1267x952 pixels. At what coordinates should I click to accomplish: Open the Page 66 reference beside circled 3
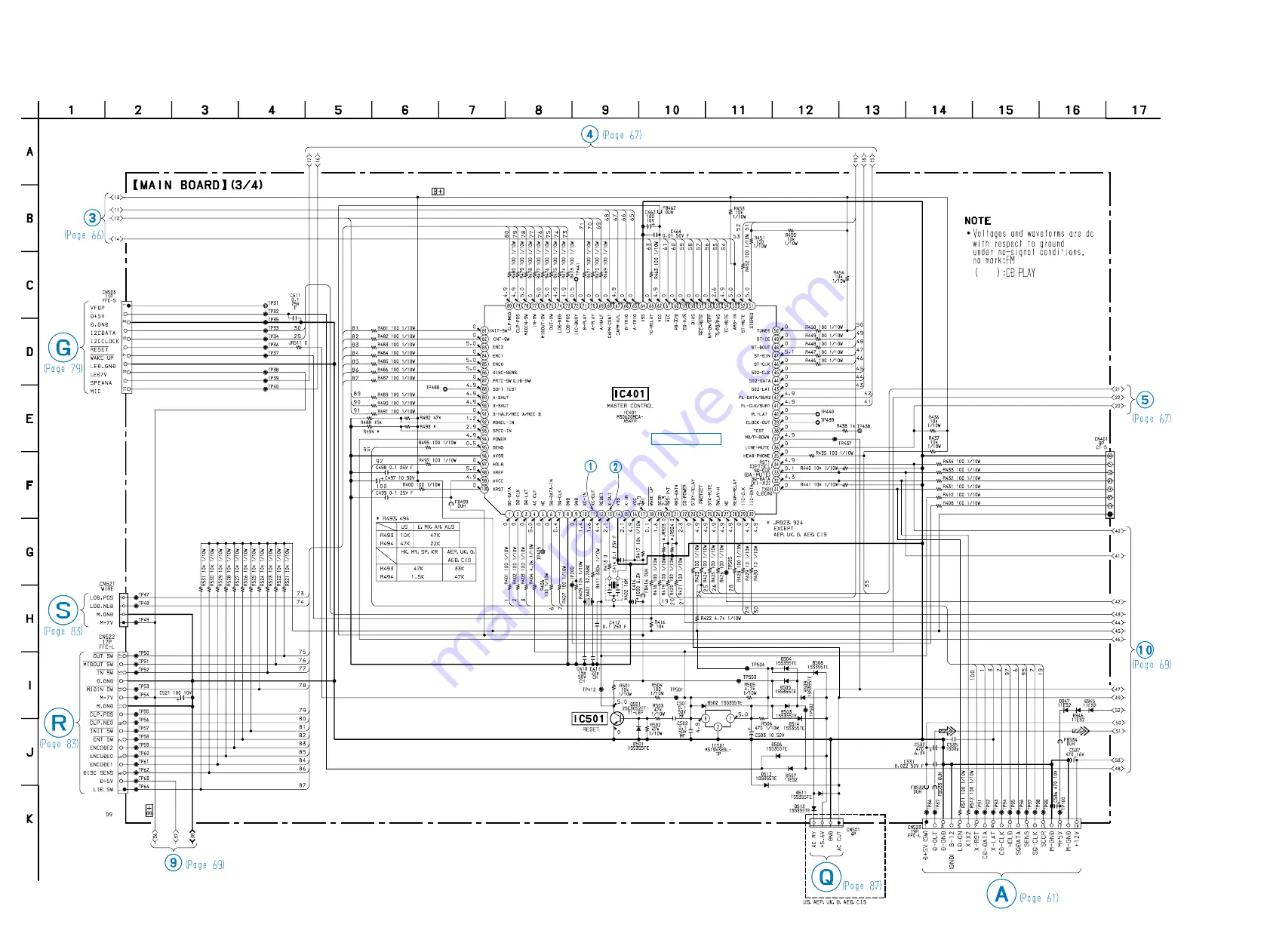click(84, 235)
